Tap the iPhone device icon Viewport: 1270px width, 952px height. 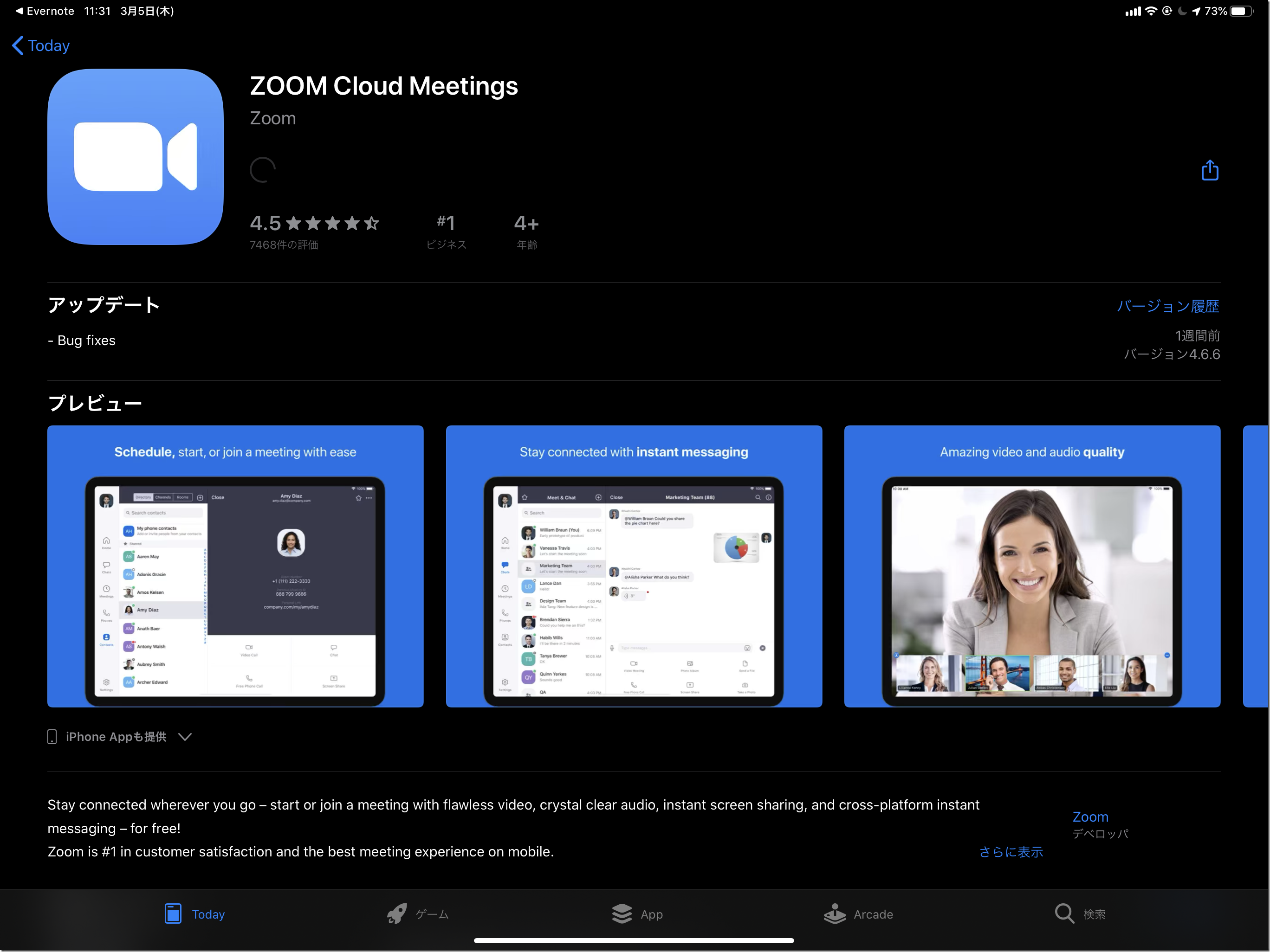click(x=52, y=737)
